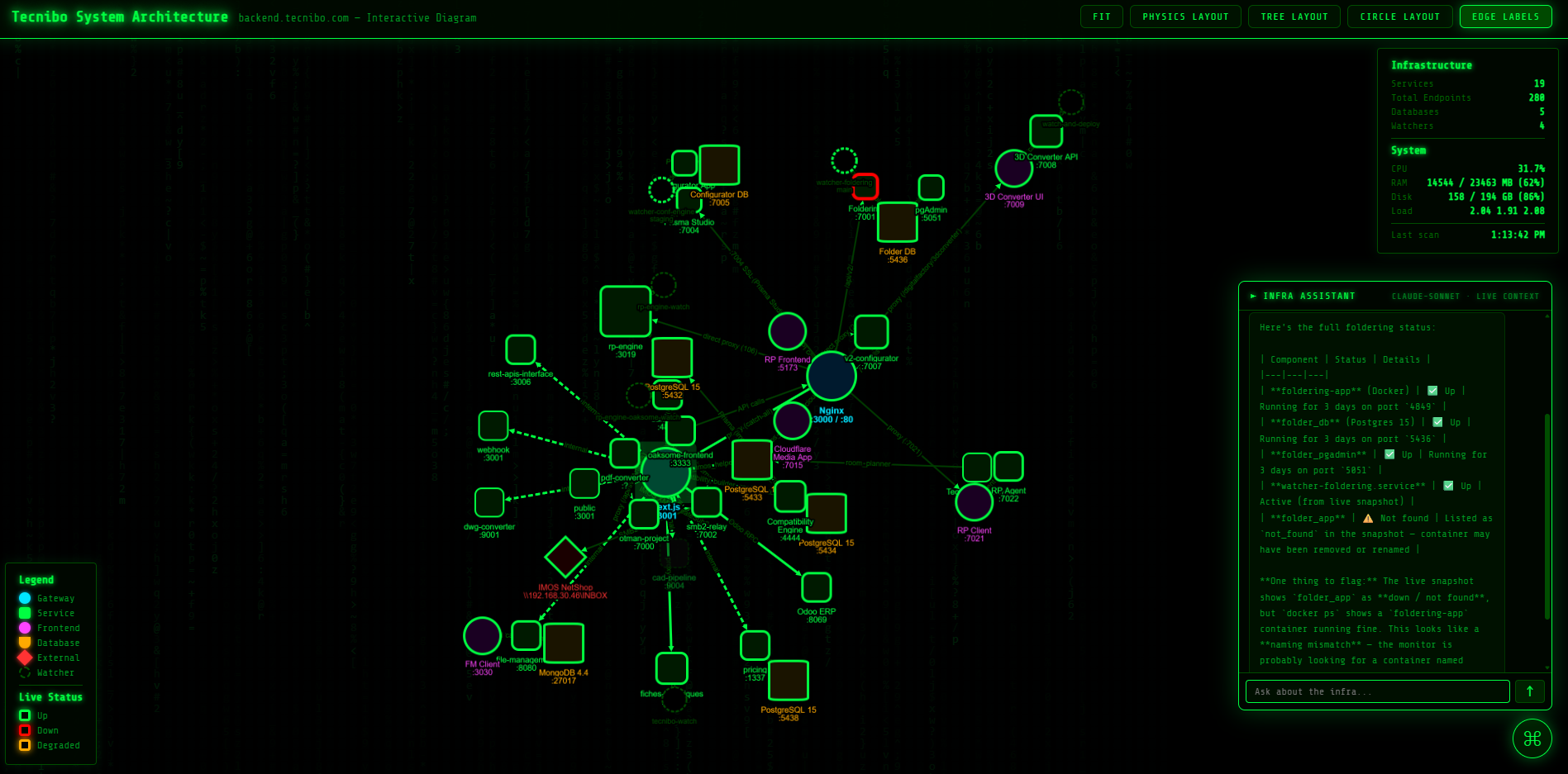Select the MongoDB 4.4 node
Viewport: 1568px width, 774px height.
564,643
